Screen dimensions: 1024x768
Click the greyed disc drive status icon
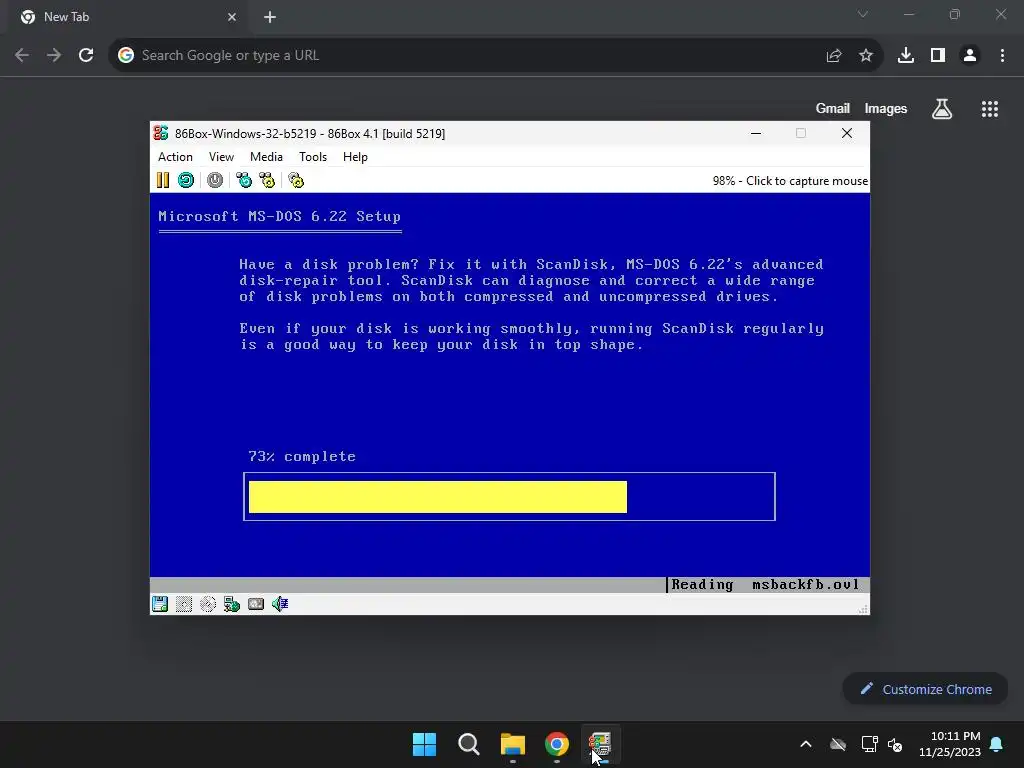(208, 604)
